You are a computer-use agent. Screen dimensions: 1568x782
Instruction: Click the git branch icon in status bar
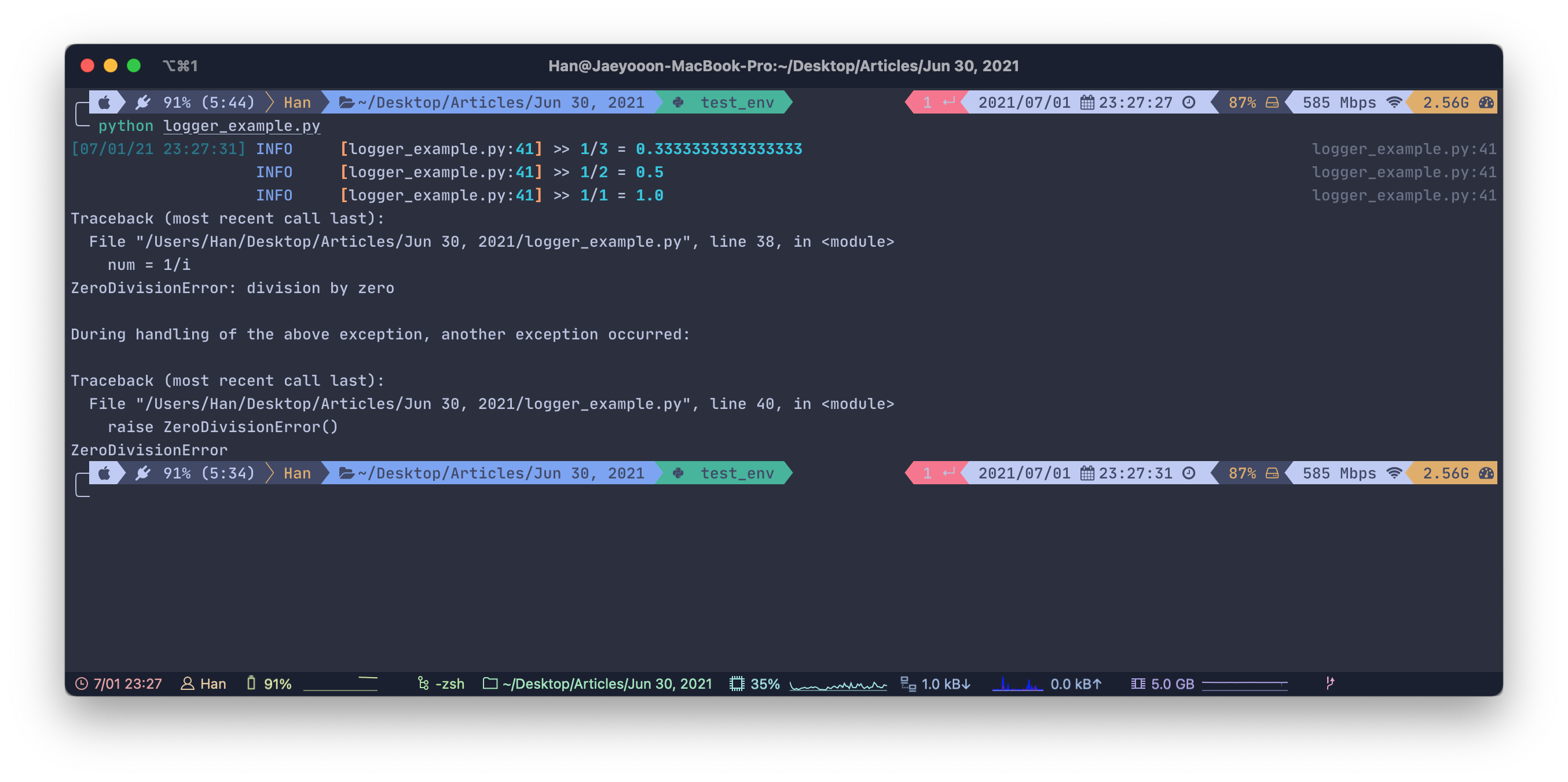(x=1330, y=683)
